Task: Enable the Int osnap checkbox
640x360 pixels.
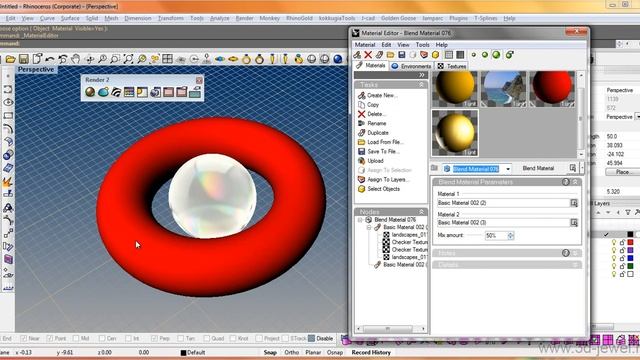Action: coord(128,338)
